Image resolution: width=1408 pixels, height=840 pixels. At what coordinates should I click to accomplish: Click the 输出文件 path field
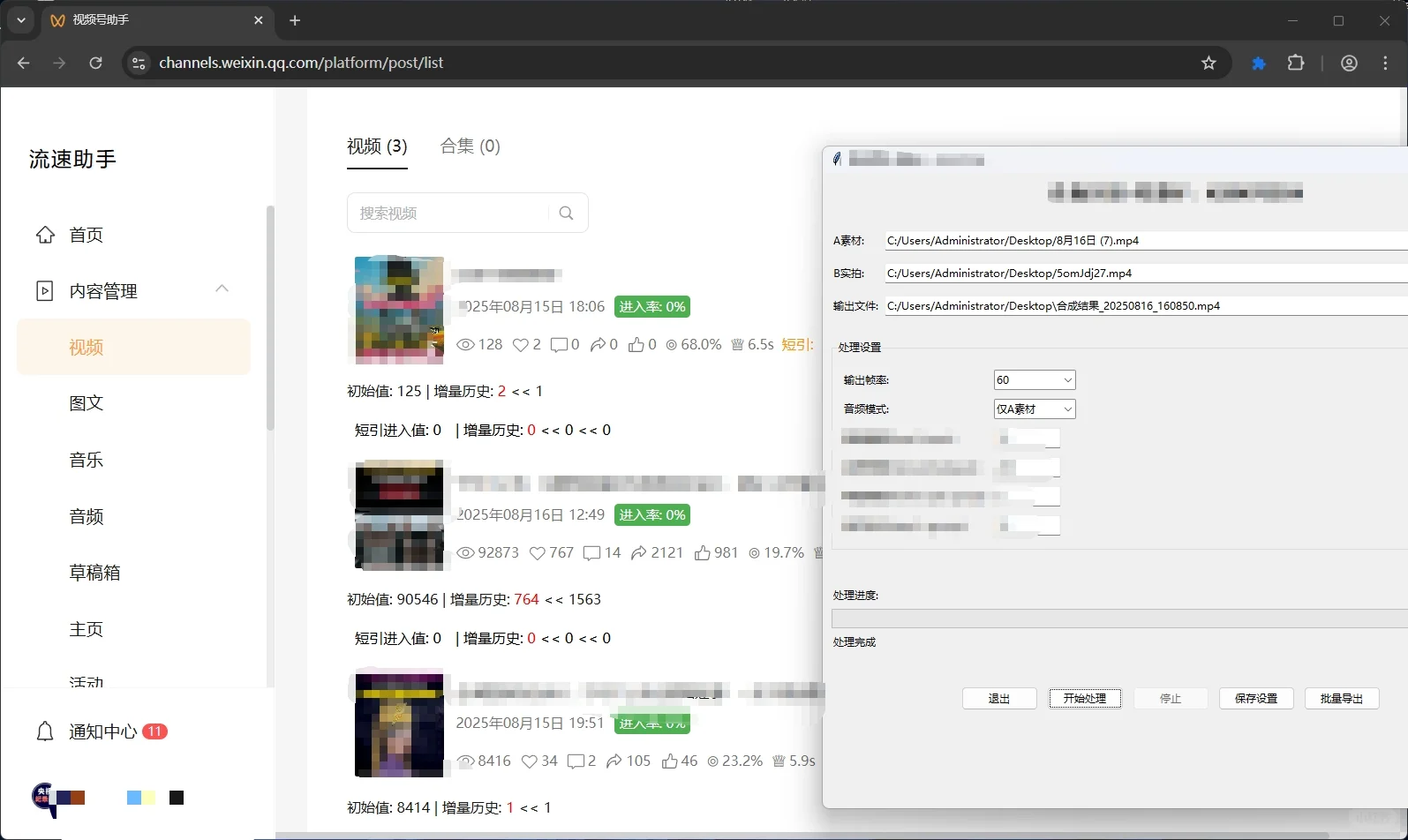pos(1147,305)
